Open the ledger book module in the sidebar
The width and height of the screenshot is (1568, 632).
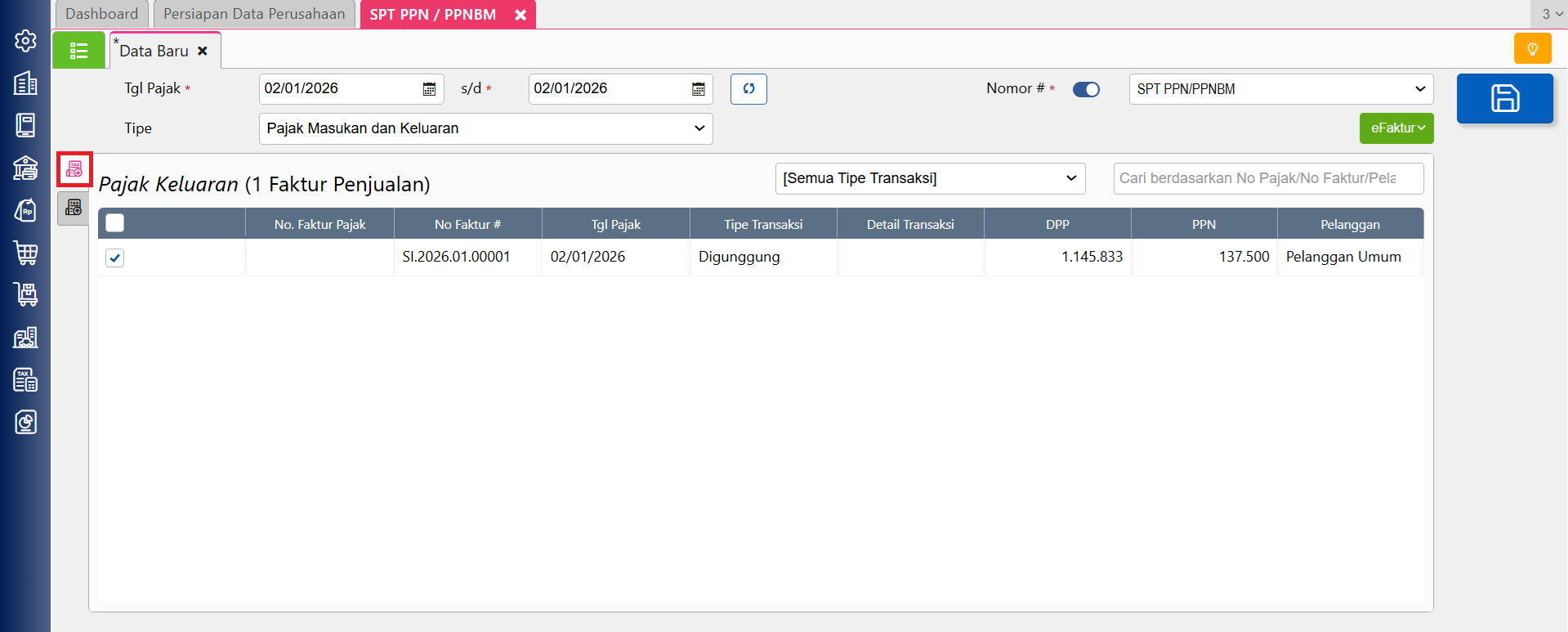click(25, 125)
